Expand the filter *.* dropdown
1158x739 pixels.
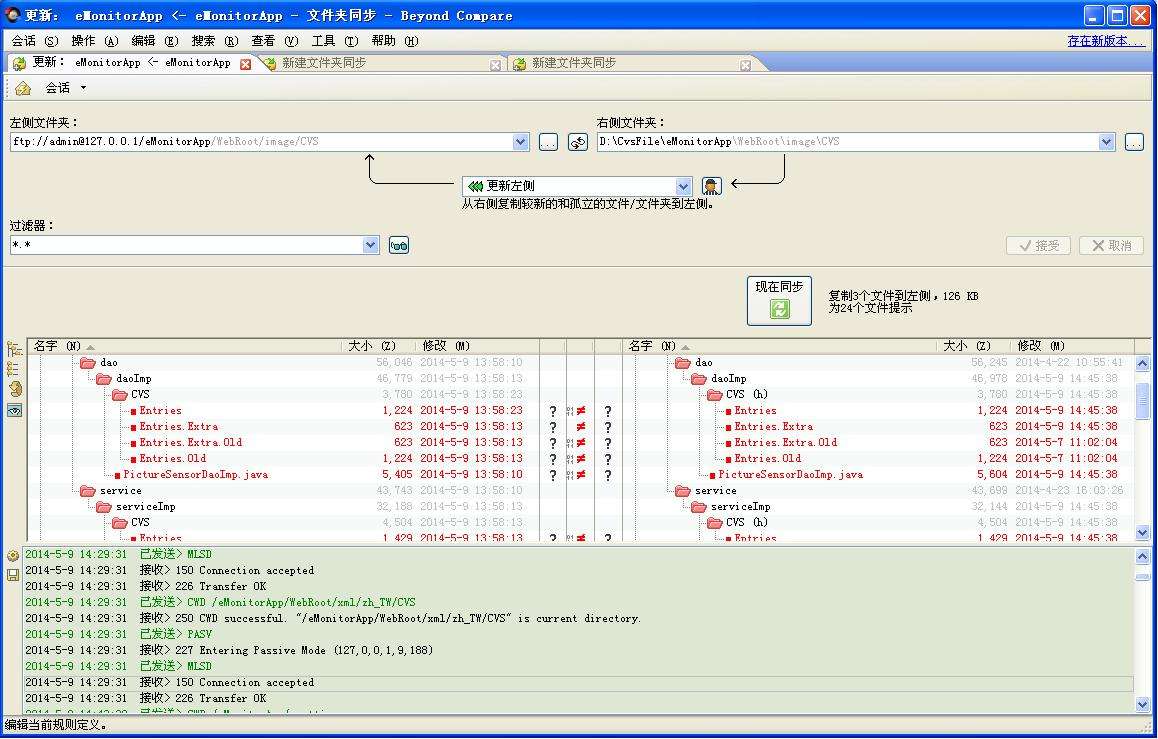click(371, 245)
